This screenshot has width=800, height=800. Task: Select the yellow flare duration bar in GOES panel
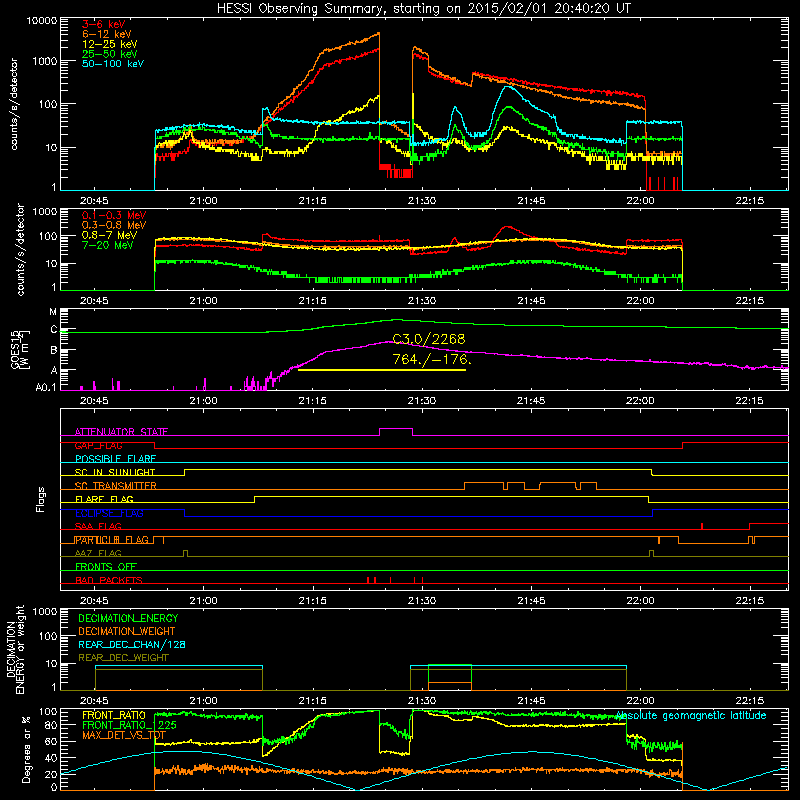coord(382,370)
